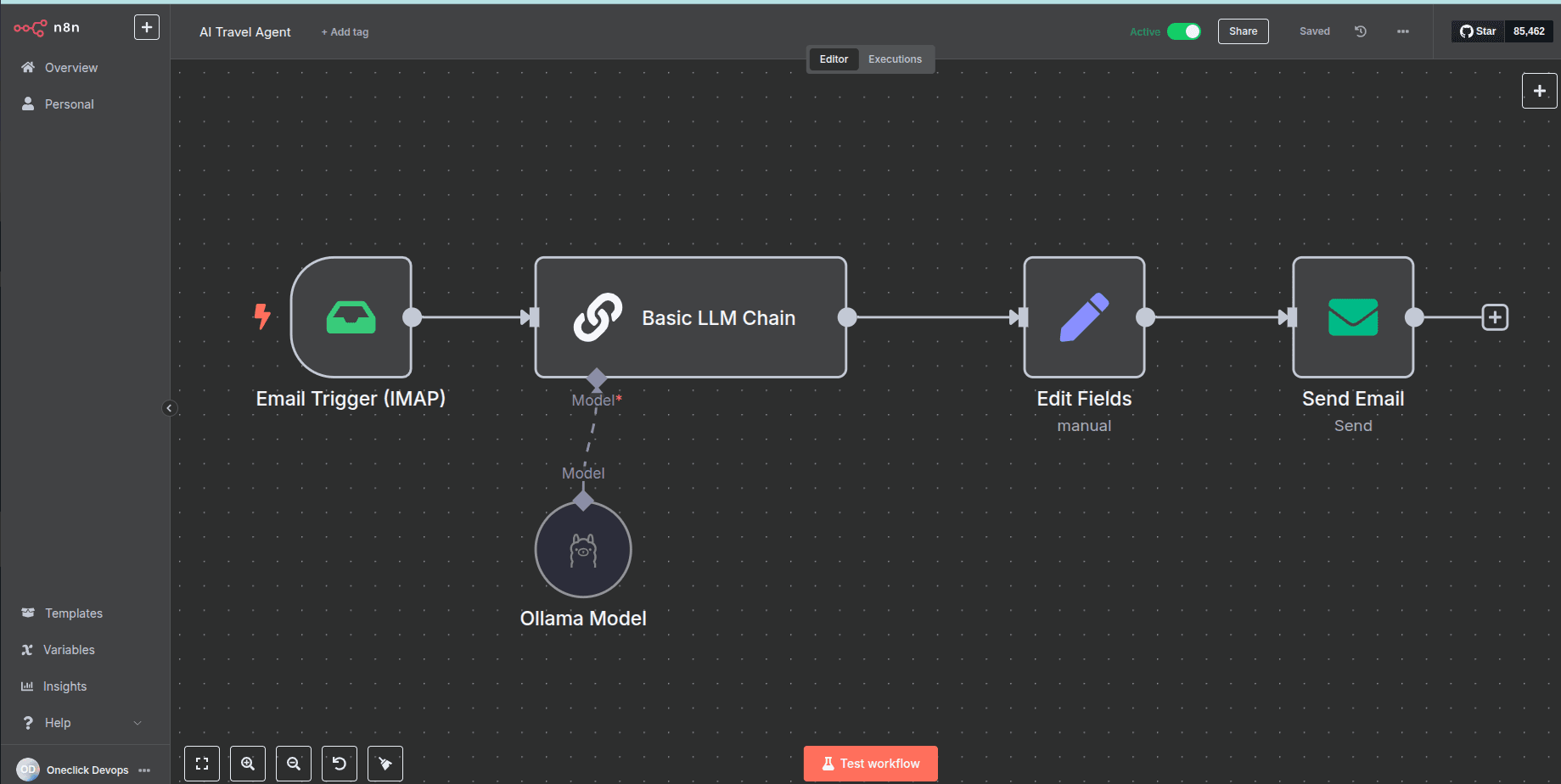Create new item with sidebar plus button
Viewport: 1561px width, 784px height.
147,27
